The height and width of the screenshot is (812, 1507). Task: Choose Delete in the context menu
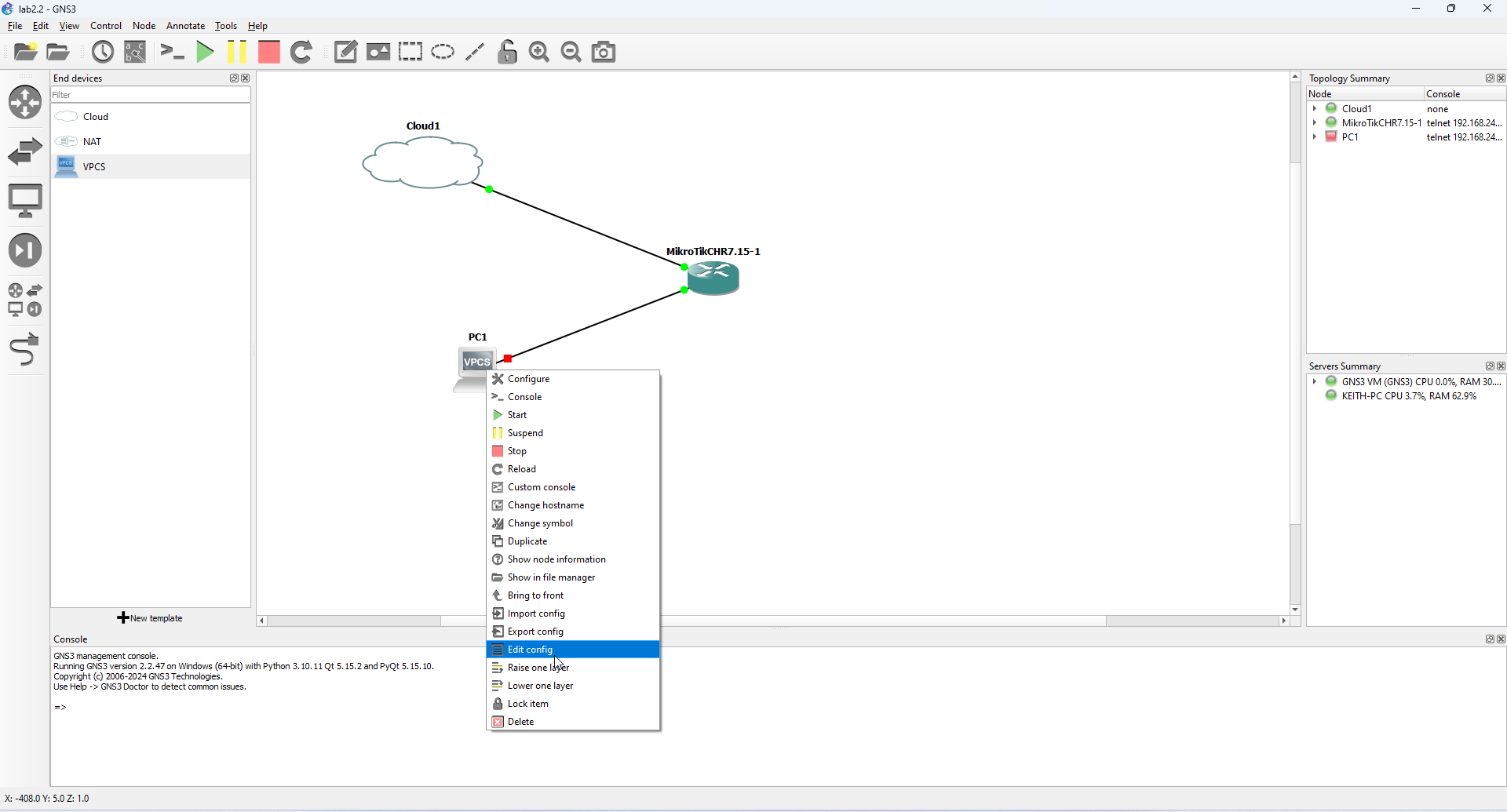click(x=573, y=722)
